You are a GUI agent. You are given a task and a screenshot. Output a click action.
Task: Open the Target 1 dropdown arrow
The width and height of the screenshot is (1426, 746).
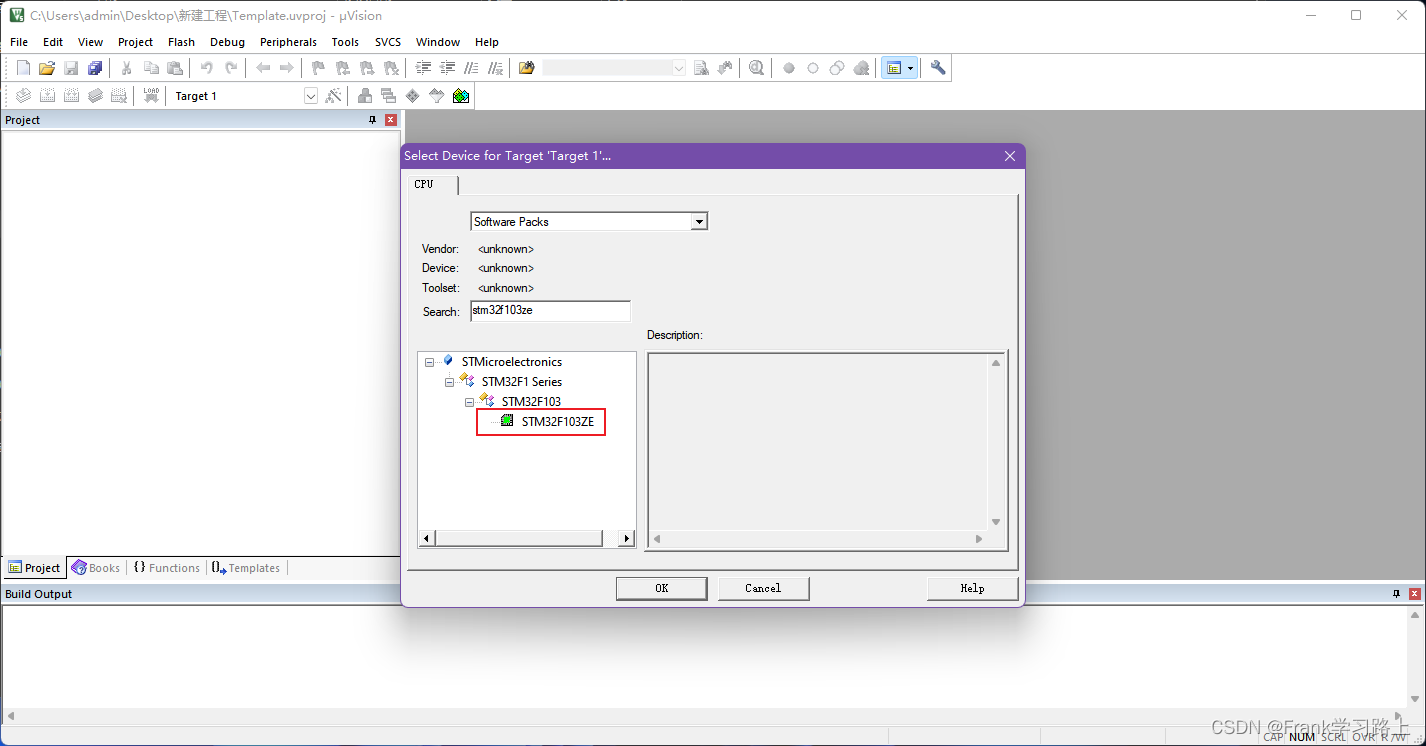click(311, 96)
